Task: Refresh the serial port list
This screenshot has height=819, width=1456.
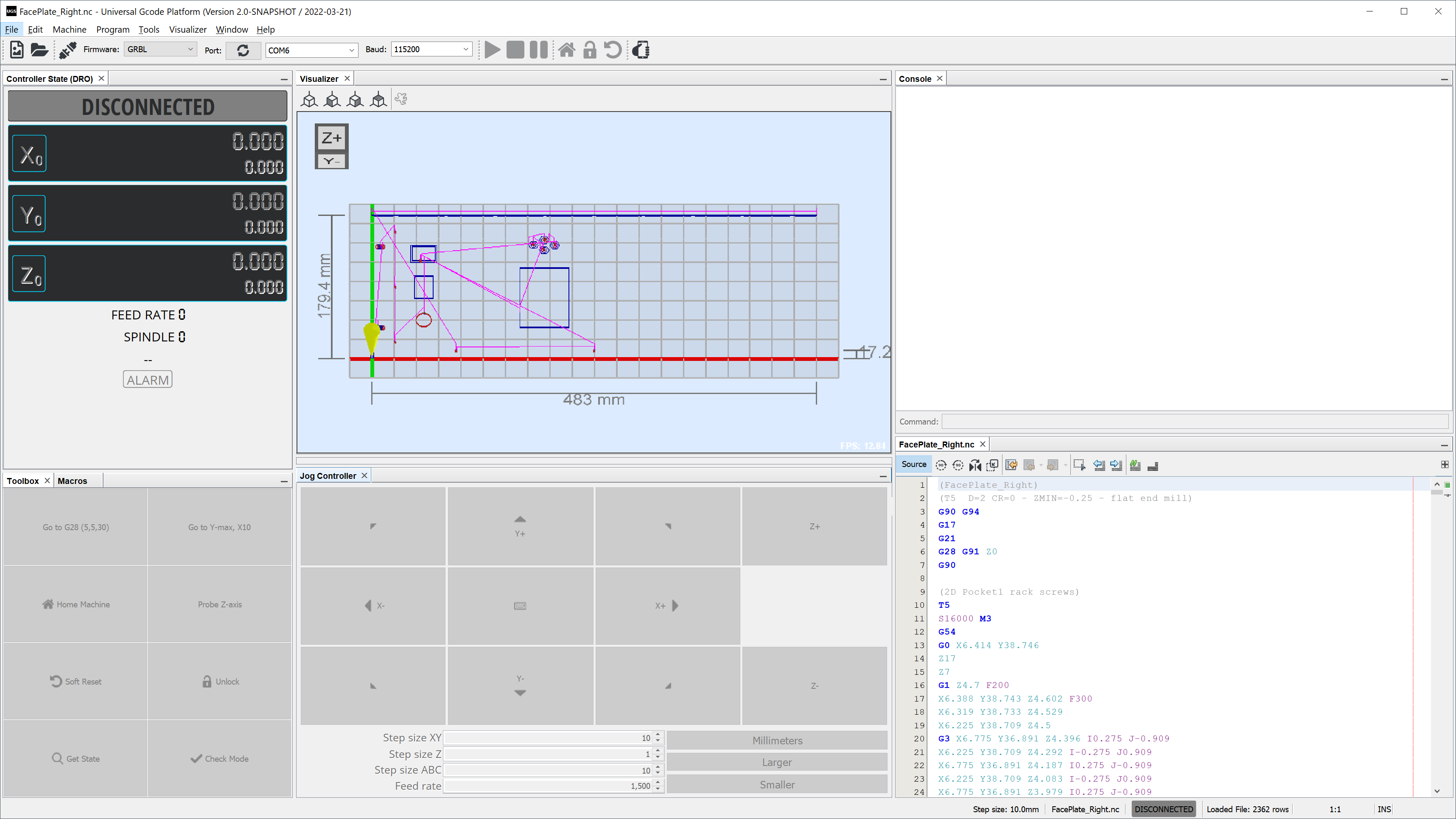Action: 243,50
